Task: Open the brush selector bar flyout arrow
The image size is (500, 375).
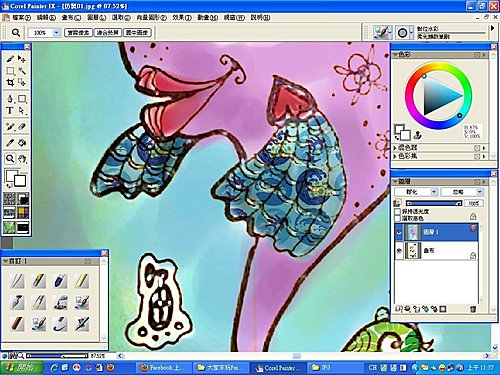Action: click(x=493, y=29)
